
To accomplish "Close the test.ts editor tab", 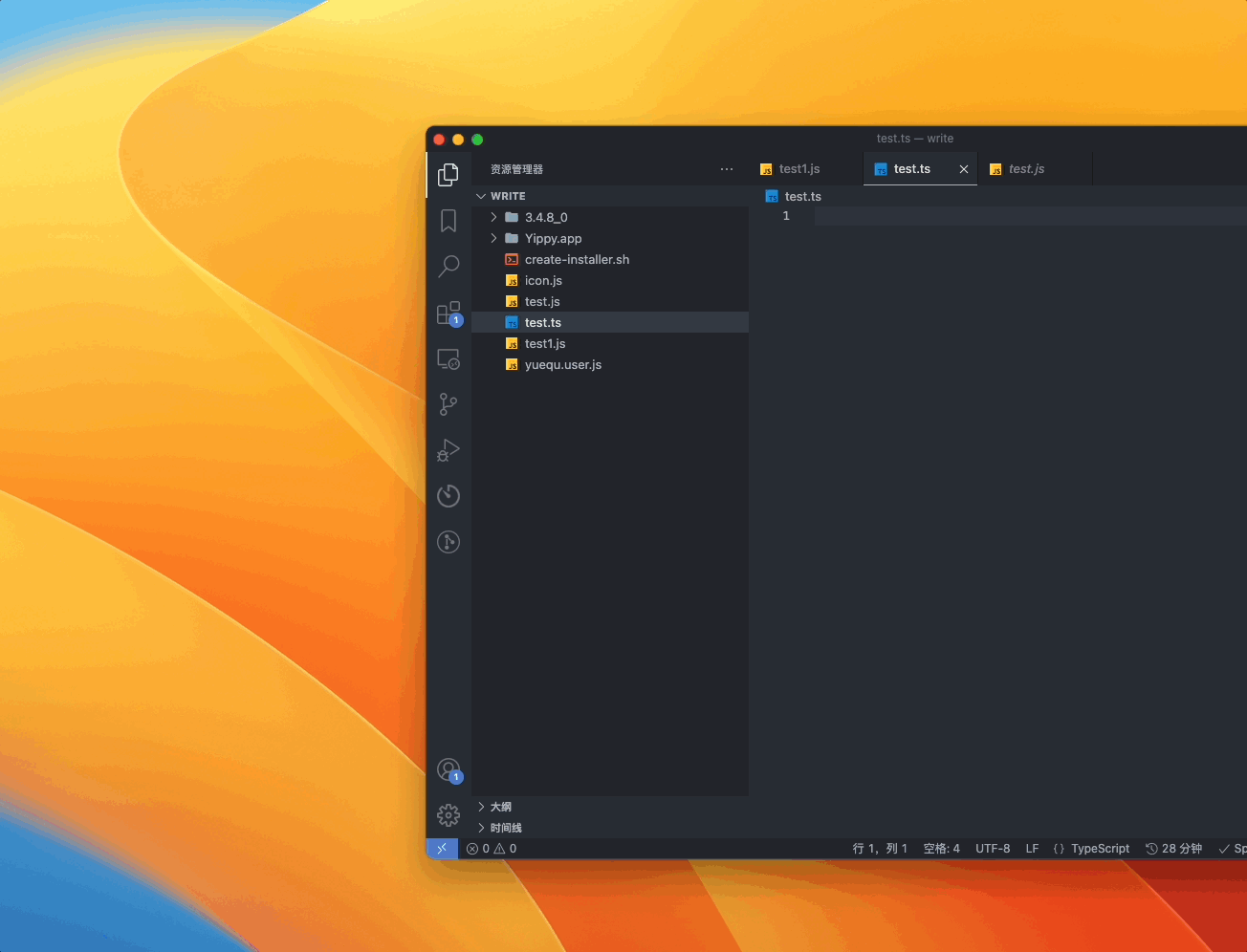I will [x=964, y=169].
